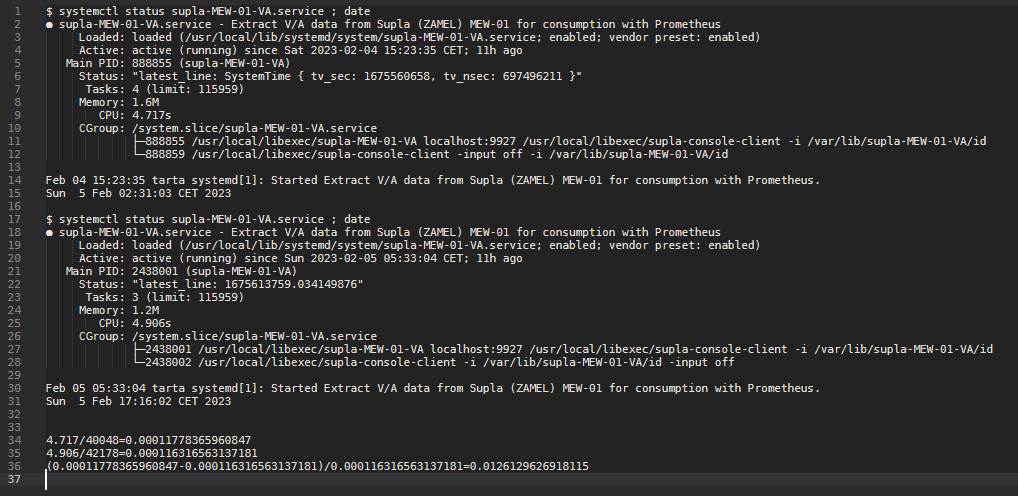Click the 4.906/42178 calculation line

[148, 453]
